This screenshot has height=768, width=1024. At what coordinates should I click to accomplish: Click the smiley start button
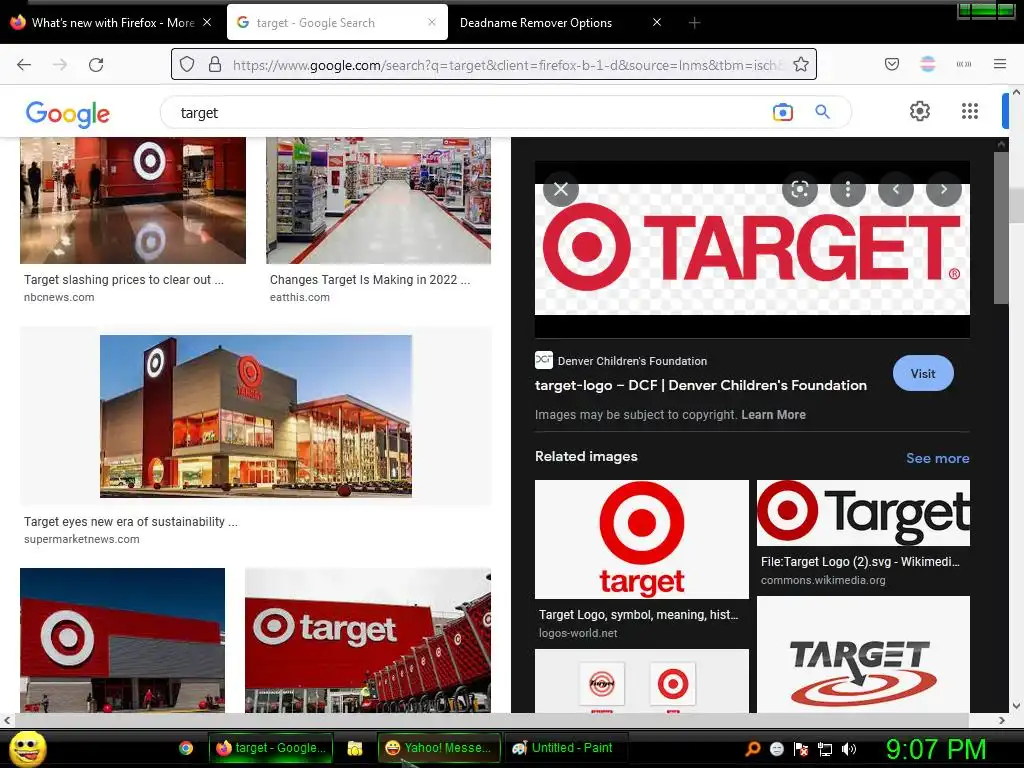click(27, 748)
